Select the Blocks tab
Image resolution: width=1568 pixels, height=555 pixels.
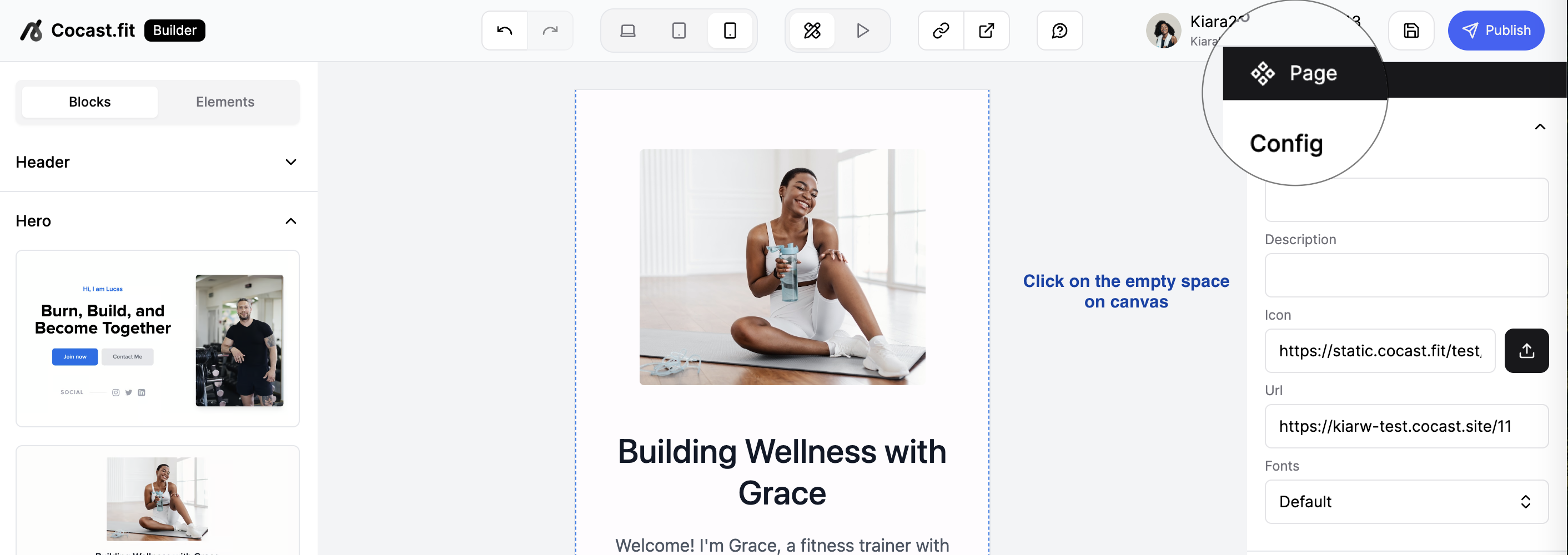(89, 102)
